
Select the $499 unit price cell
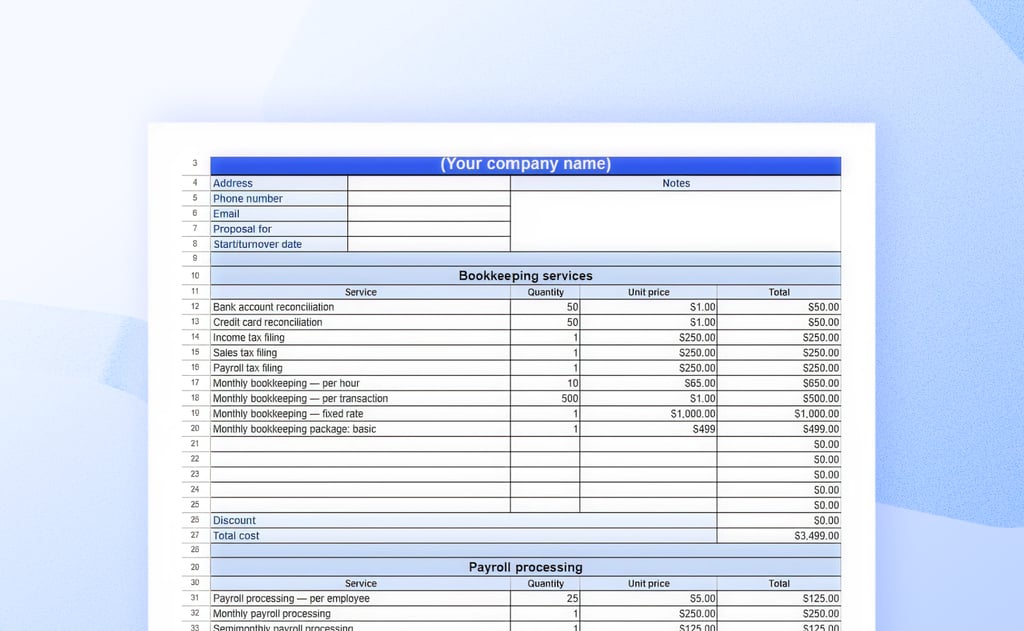648,429
